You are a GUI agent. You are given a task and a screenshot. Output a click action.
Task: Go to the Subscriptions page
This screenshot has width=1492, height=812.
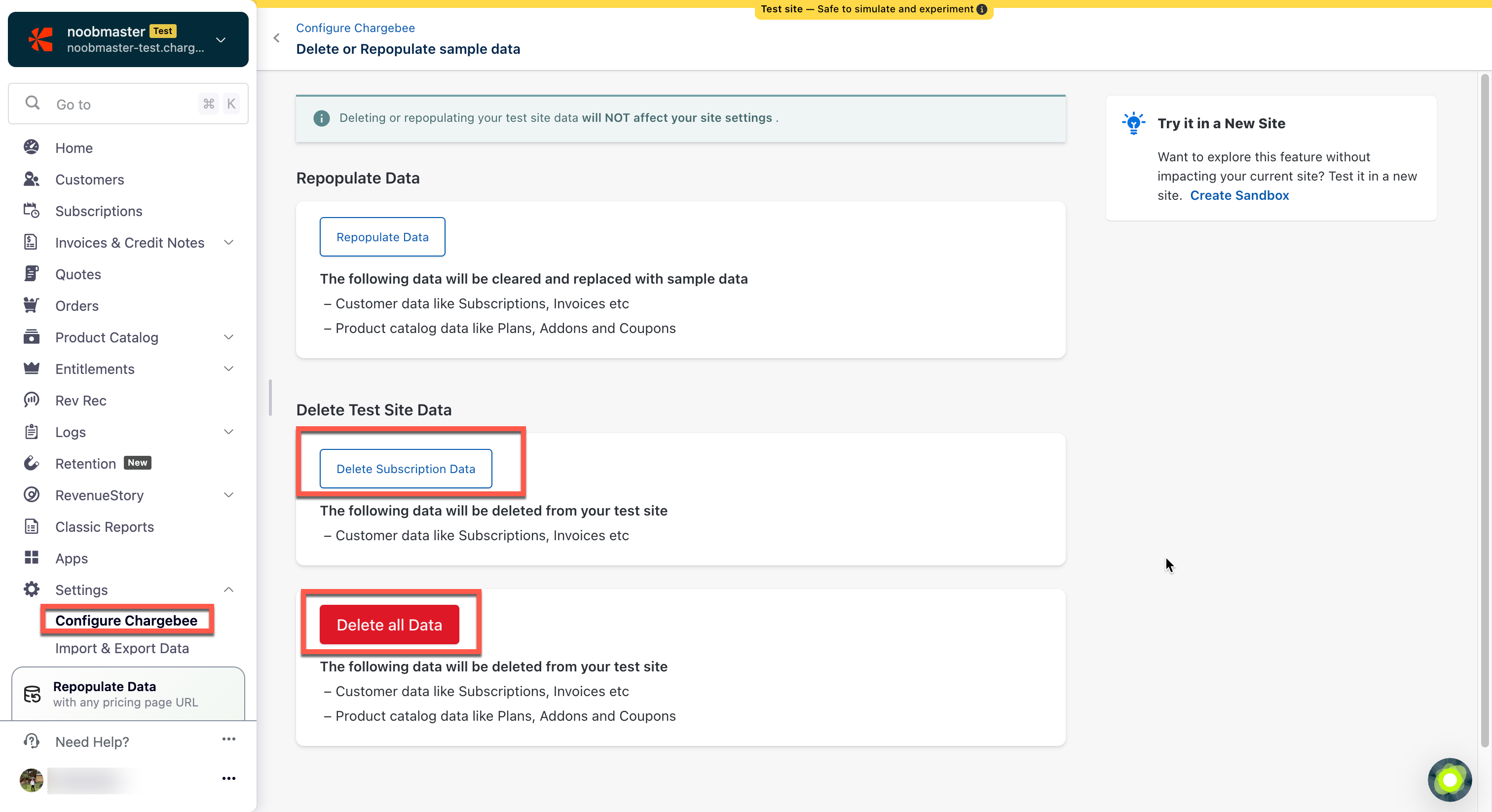tap(99, 211)
